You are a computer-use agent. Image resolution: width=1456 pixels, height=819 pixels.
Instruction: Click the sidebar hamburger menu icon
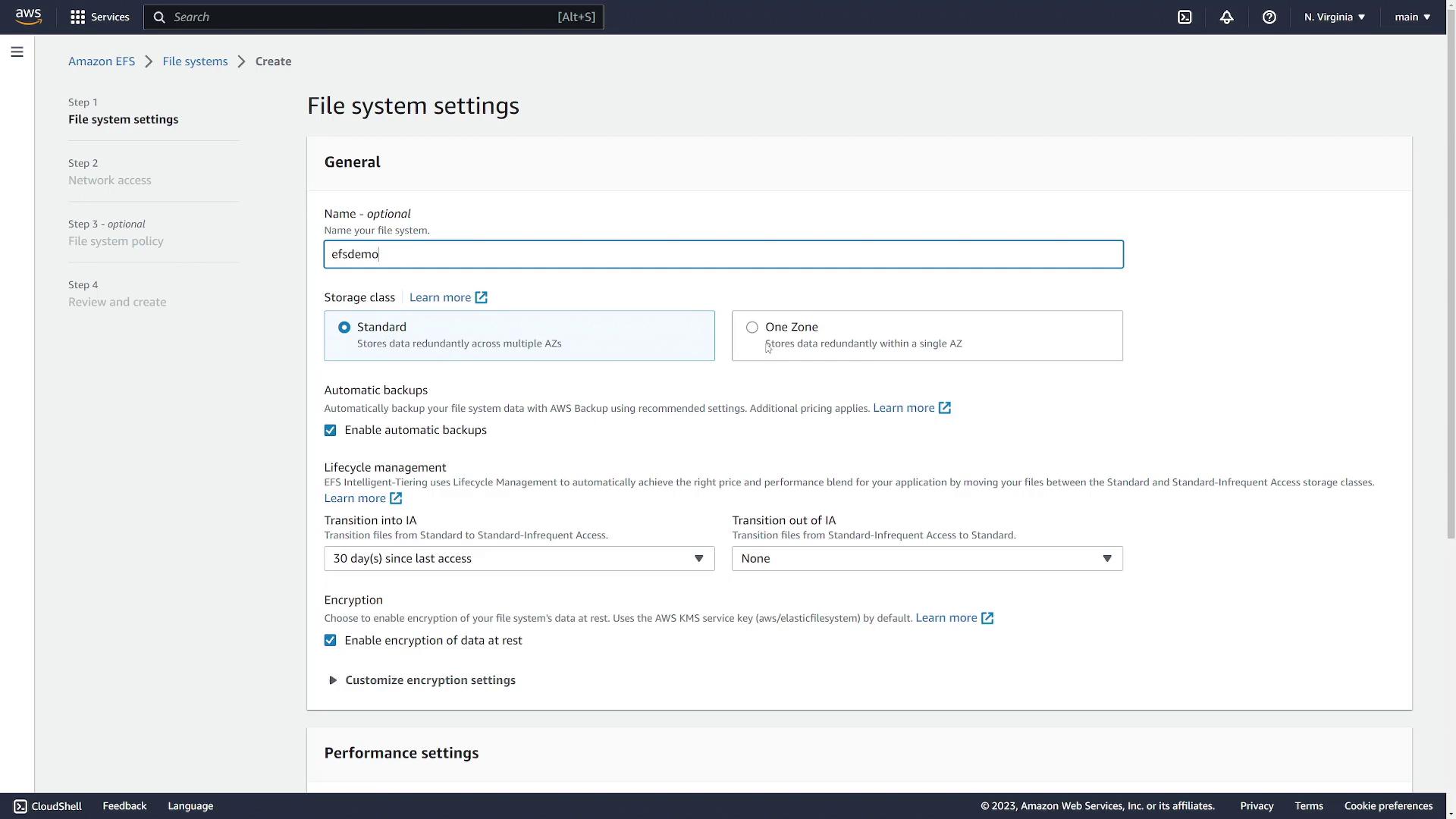[16, 51]
